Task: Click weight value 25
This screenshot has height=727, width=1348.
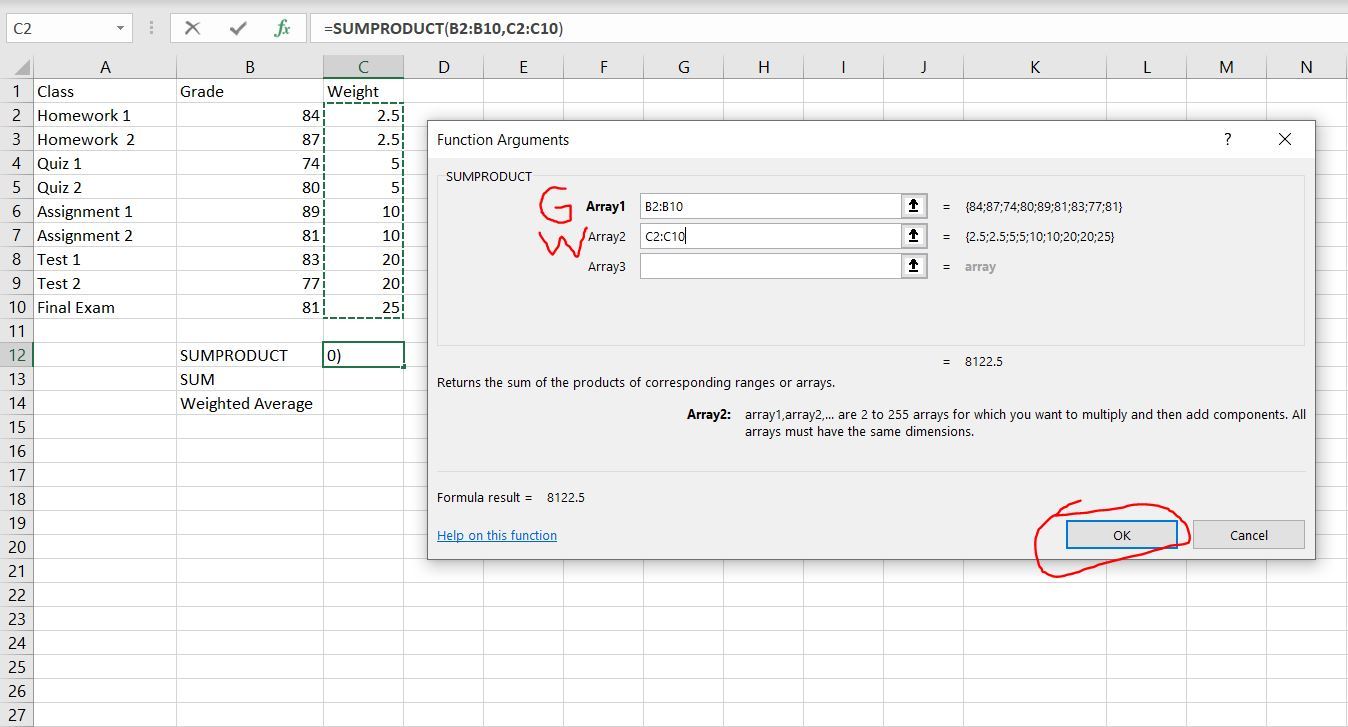Action: pyautogui.click(x=363, y=307)
